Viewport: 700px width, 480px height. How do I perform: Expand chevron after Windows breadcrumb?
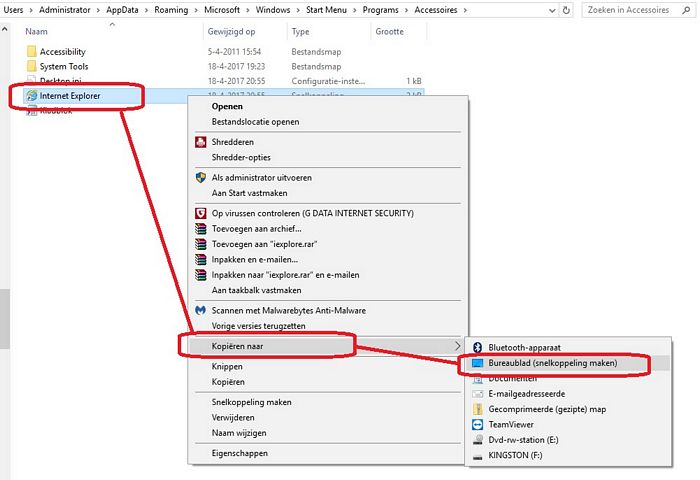tap(298, 10)
